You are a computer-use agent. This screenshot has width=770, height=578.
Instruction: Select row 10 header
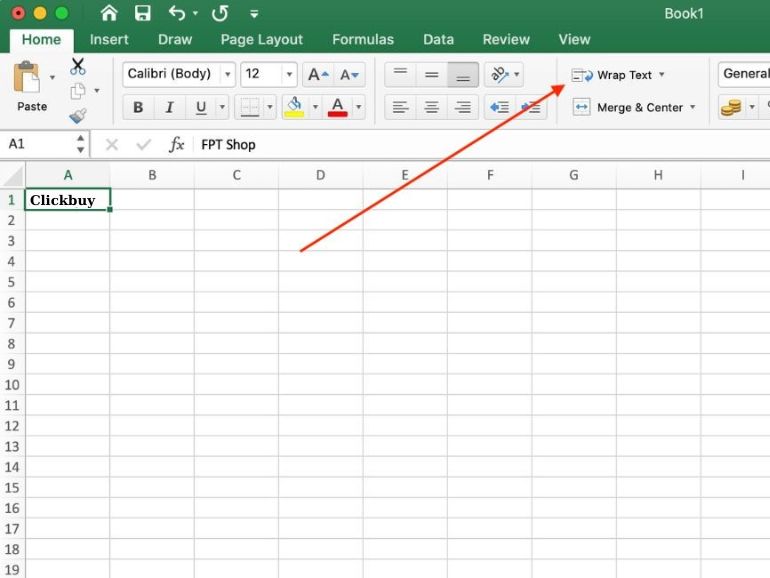[12, 385]
